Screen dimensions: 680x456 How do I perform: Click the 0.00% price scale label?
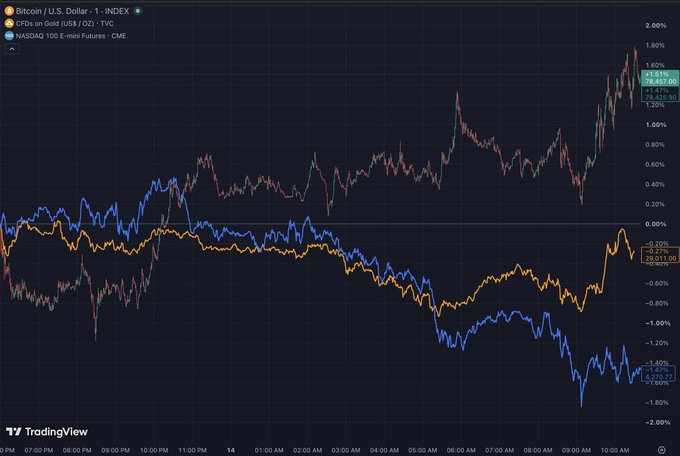pos(656,224)
